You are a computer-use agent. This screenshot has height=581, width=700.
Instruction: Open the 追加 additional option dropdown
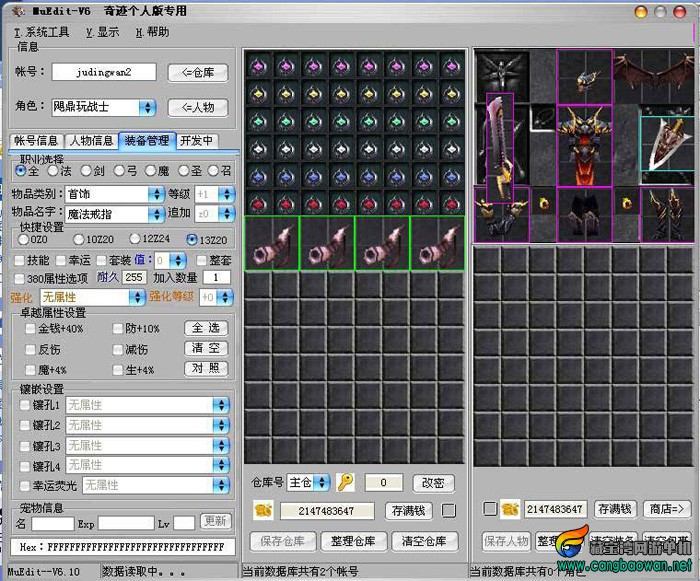pos(227,213)
